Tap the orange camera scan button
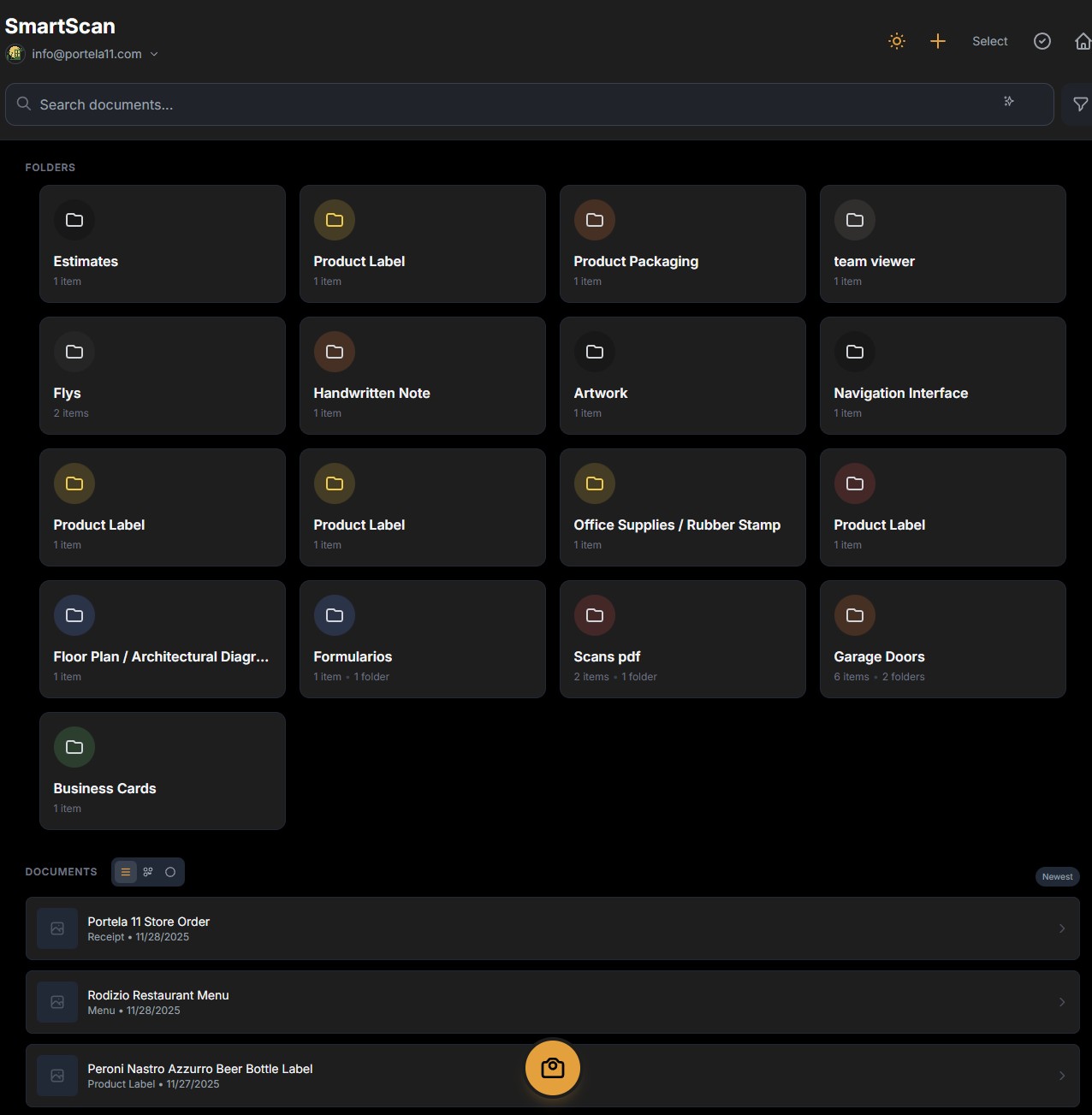The image size is (1092, 1115). (x=552, y=1068)
